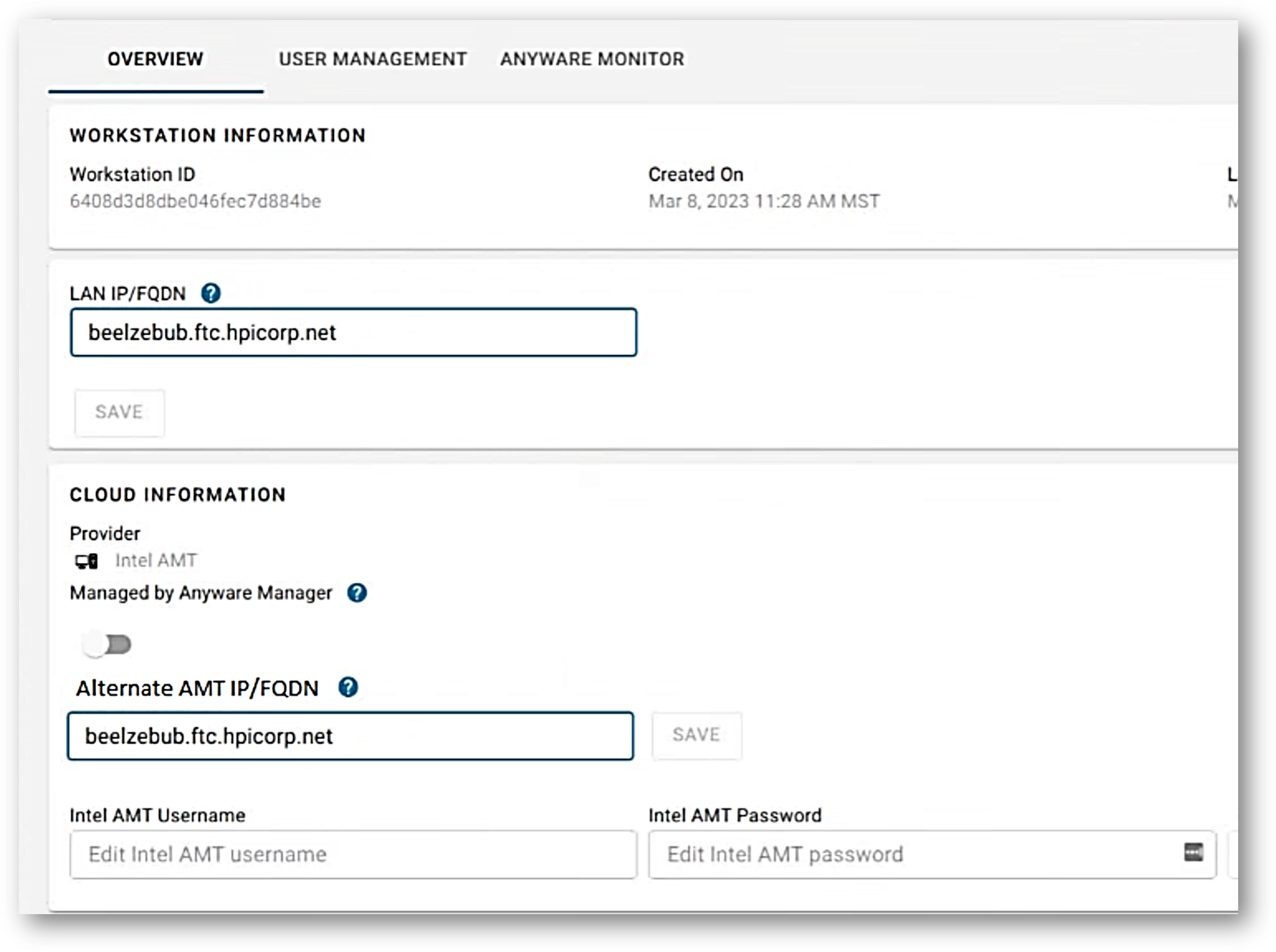Image resolution: width=1276 pixels, height=952 pixels.
Task: Click the LAN IP/FQDN help icon
Action: [x=210, y=294]
